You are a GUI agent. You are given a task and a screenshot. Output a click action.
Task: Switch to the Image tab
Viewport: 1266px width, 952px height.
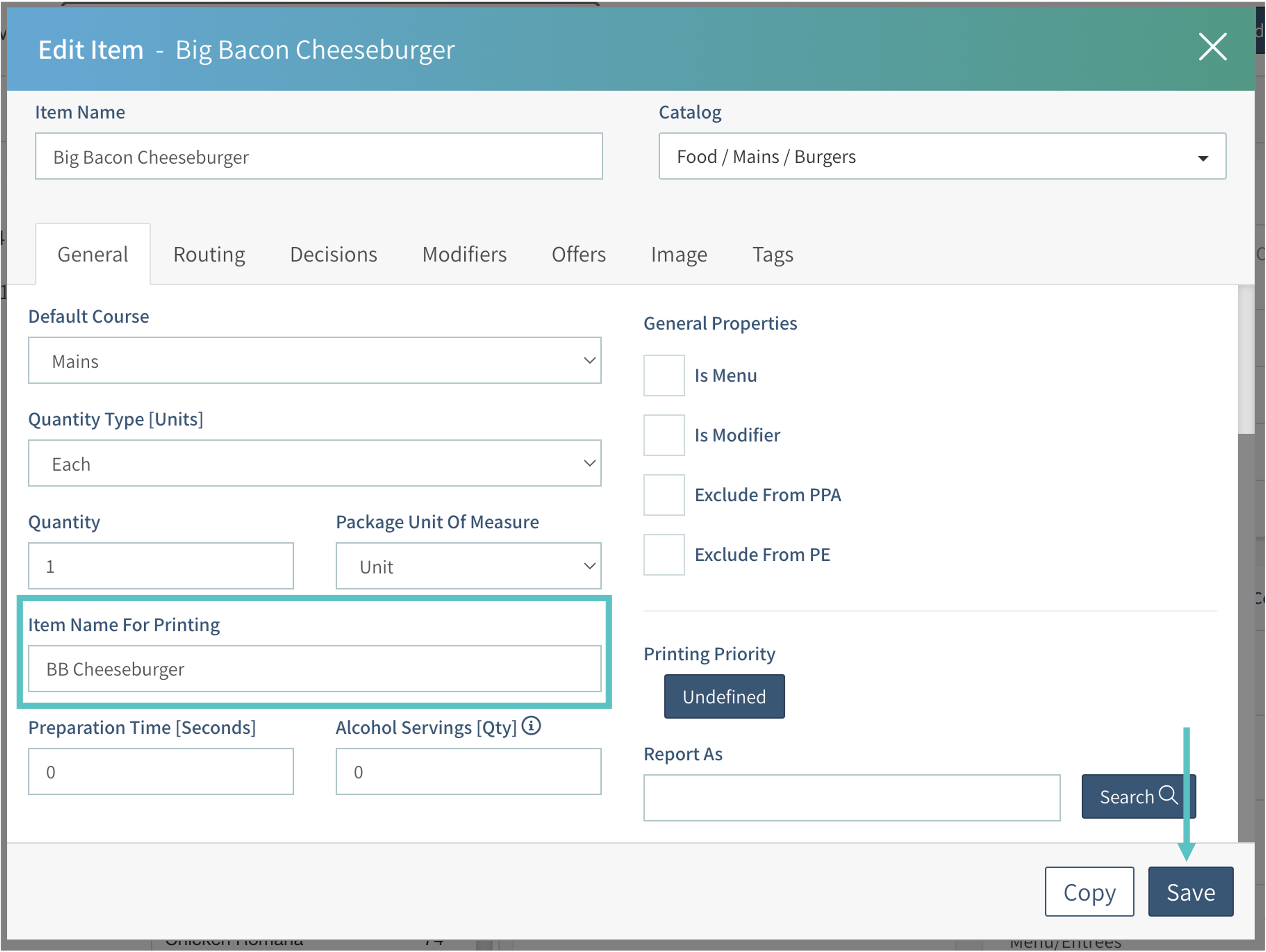click(x=679, y=254)
